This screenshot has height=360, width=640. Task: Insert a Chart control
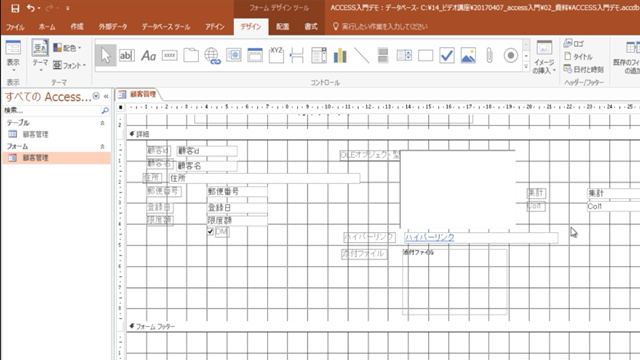[x=340, y=56]
